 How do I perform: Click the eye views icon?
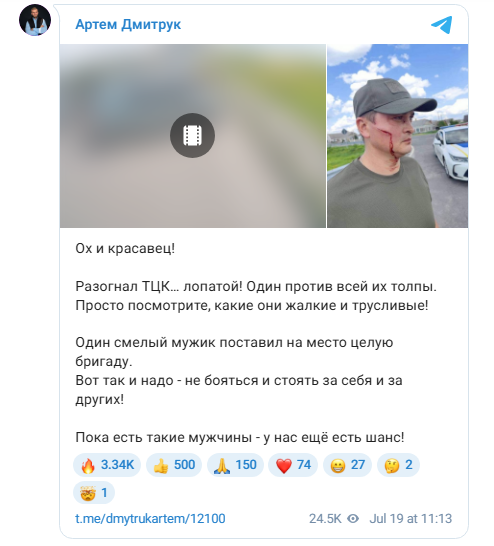(x=353, y=518)
